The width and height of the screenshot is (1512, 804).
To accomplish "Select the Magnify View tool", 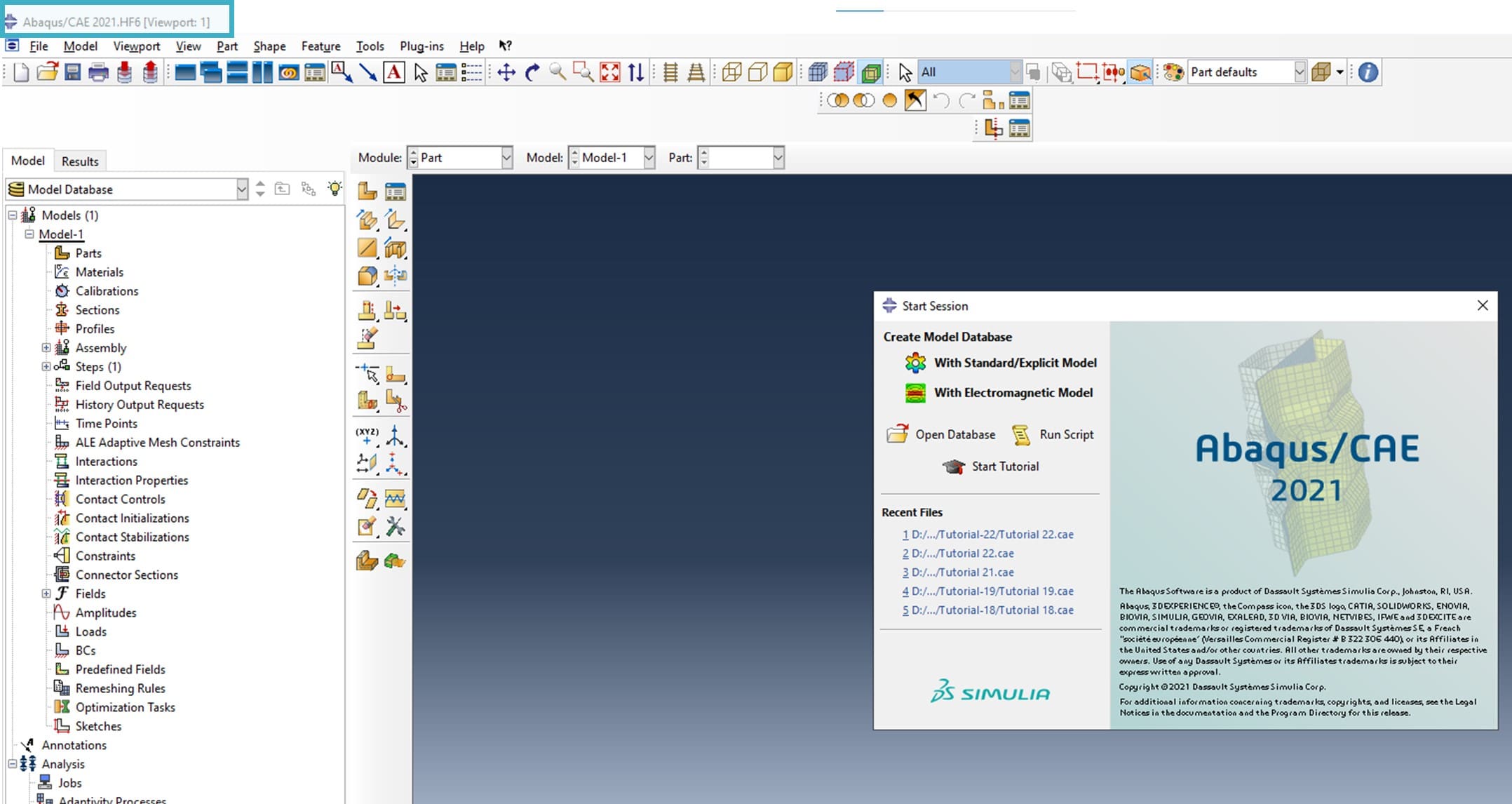I will coord(558,72).
